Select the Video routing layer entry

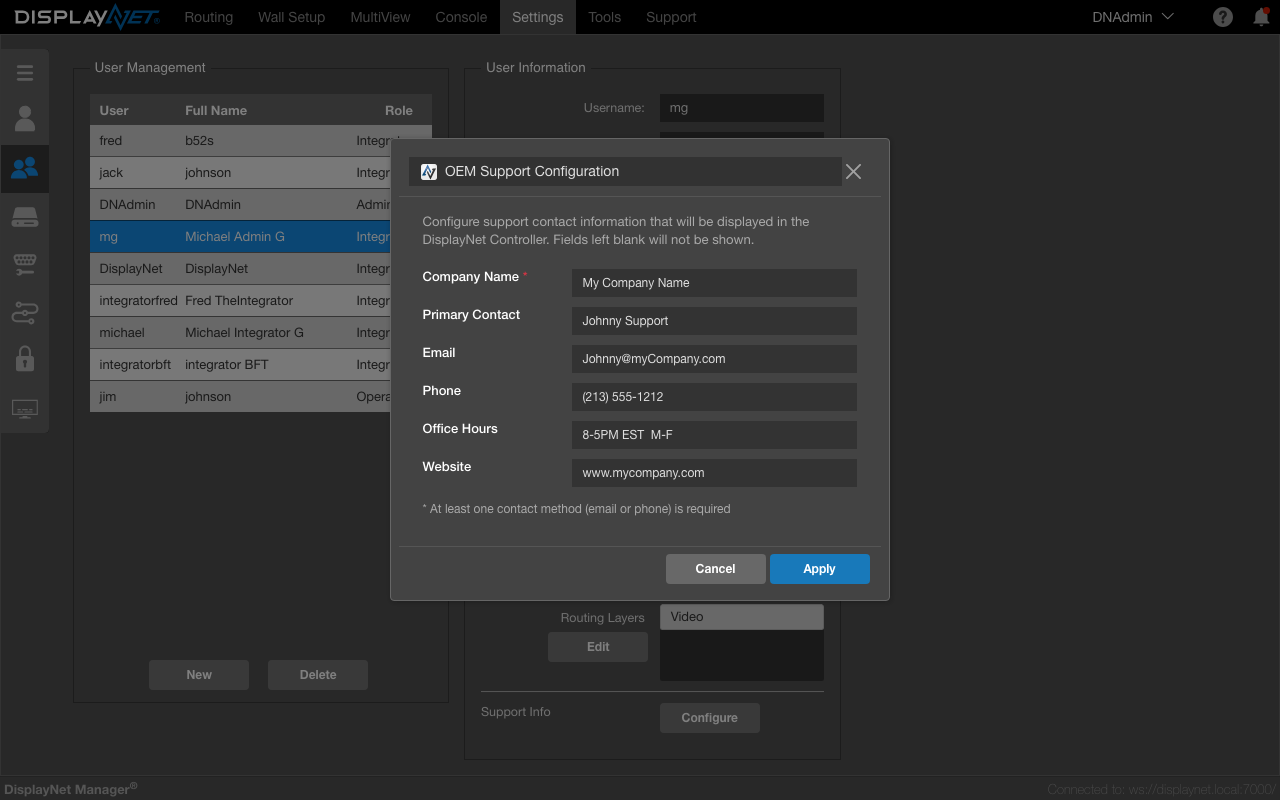pos(742,617)
